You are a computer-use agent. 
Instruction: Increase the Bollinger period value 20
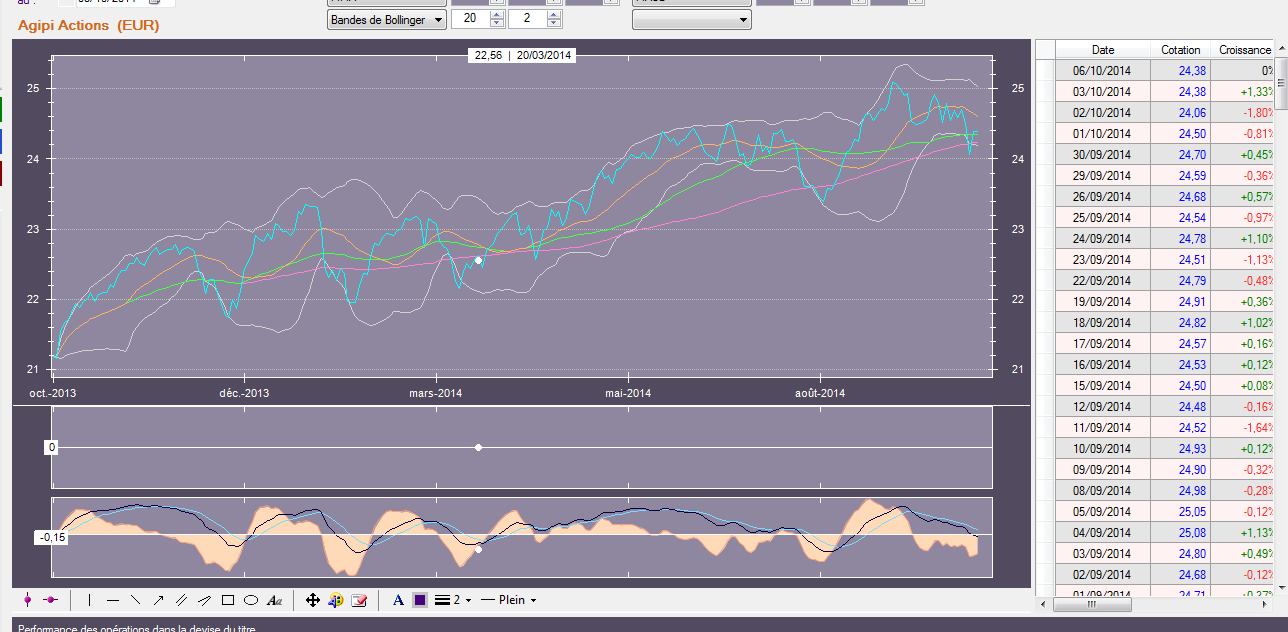pyautogui.click(x=497, y=15)
